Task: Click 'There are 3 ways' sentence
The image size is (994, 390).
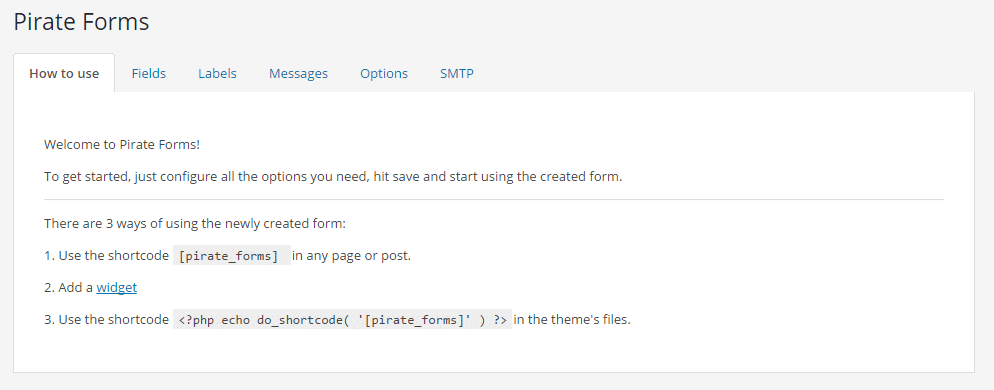Action: click(x=195, y=224)
